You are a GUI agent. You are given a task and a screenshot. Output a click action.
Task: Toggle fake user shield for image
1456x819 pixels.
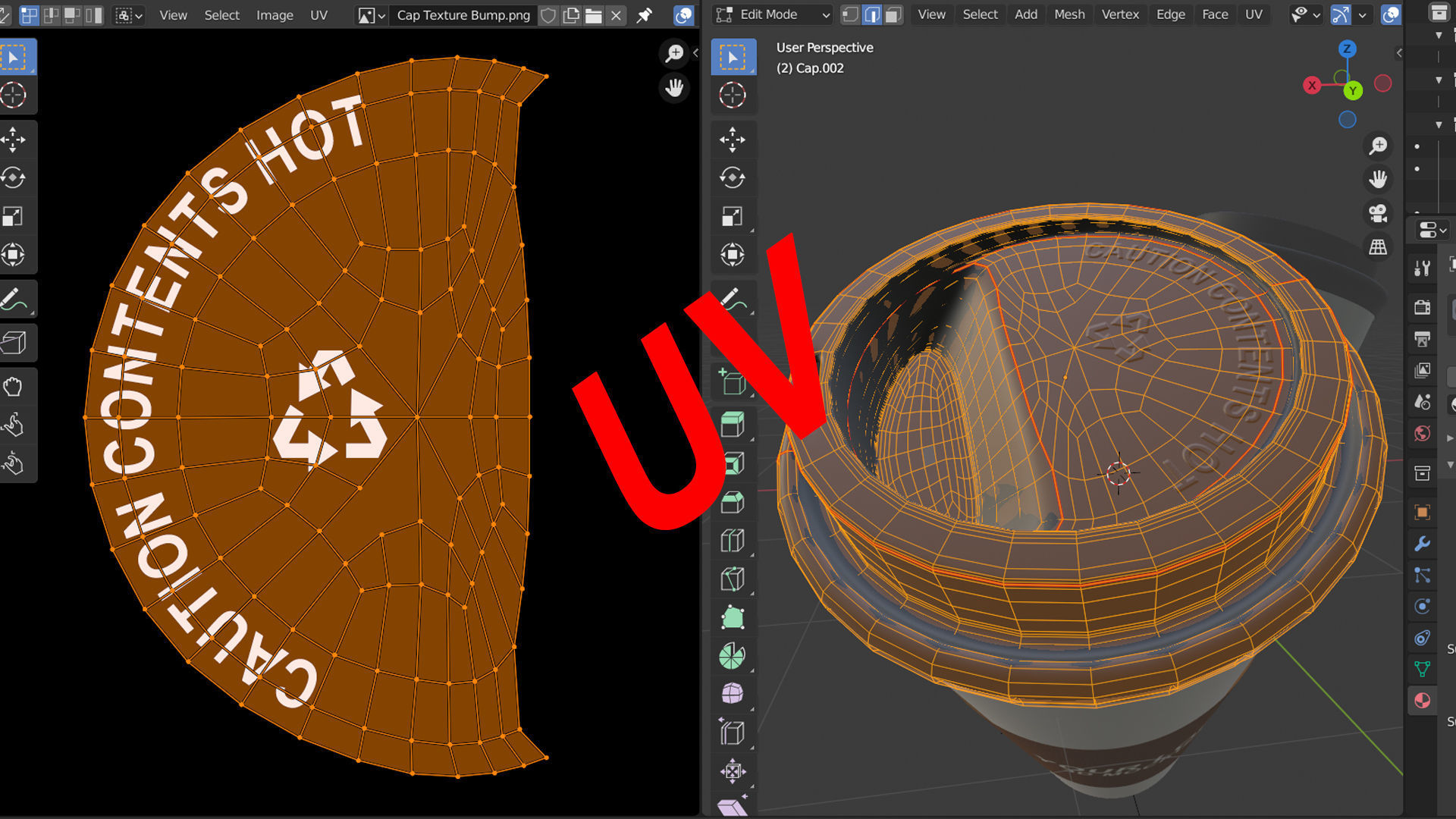click(x=548, y=15)
